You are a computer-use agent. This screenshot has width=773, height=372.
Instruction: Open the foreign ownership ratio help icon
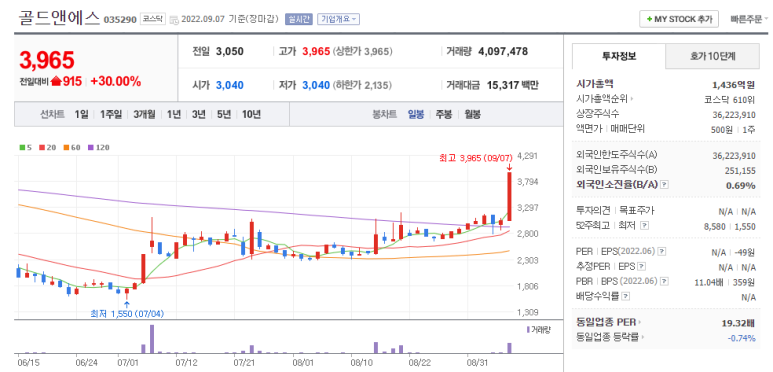(664, 185)
